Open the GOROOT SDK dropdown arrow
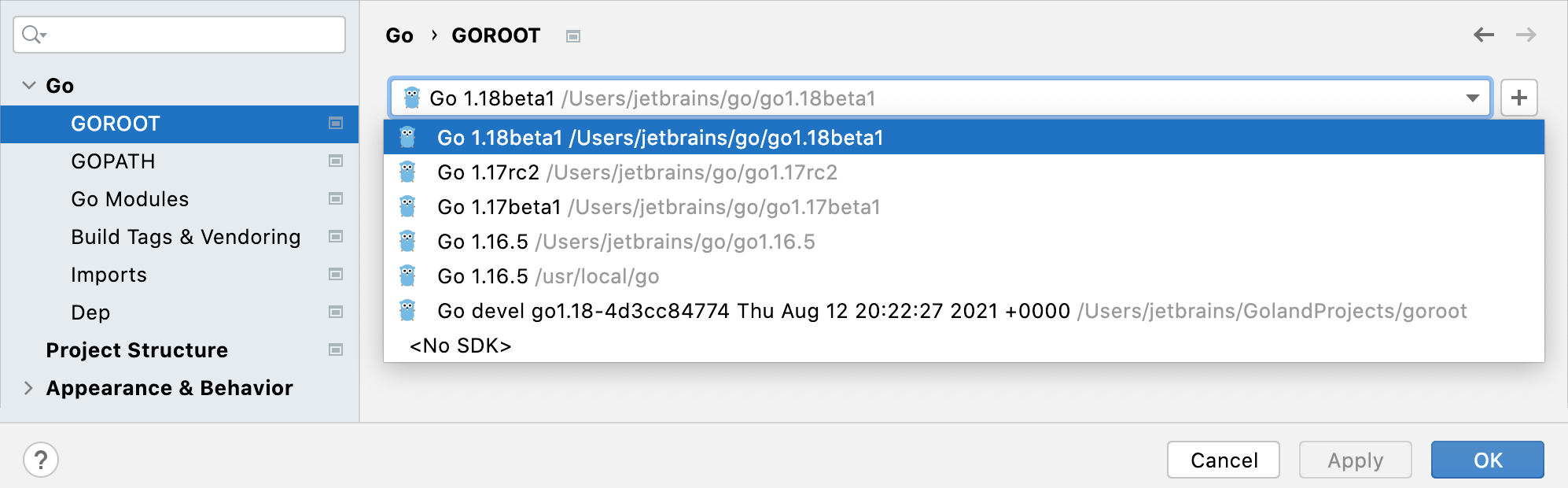Screen dimensions: 1568x488 (1472, 98)
